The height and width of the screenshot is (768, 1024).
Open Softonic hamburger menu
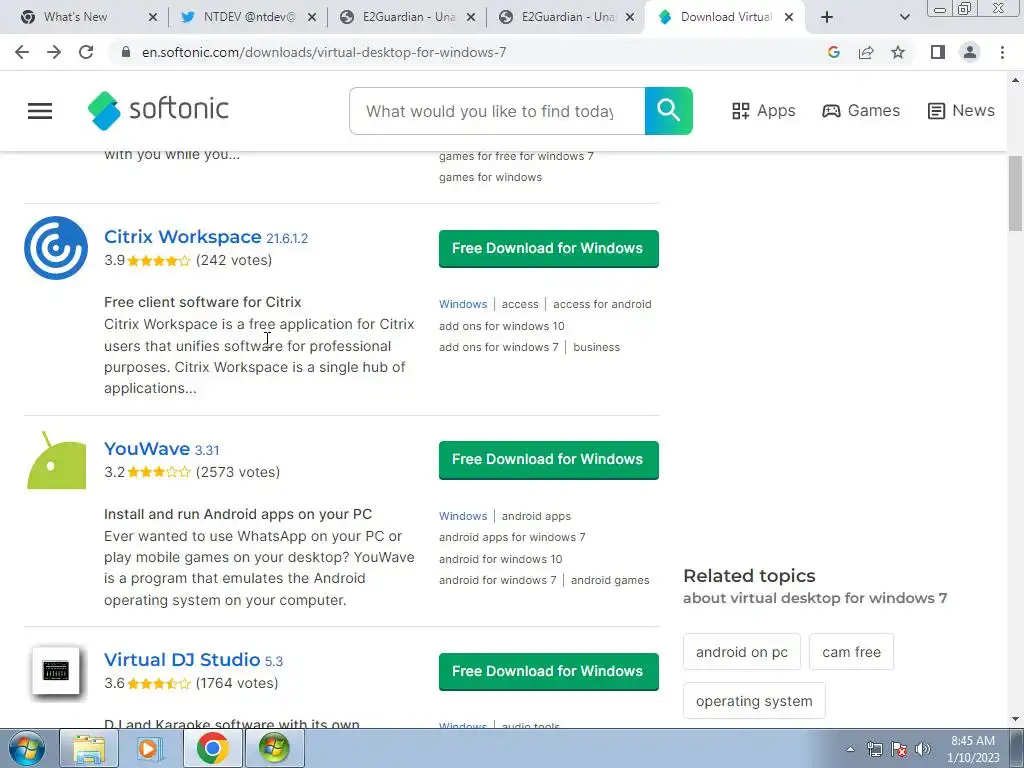coord(40,111)
